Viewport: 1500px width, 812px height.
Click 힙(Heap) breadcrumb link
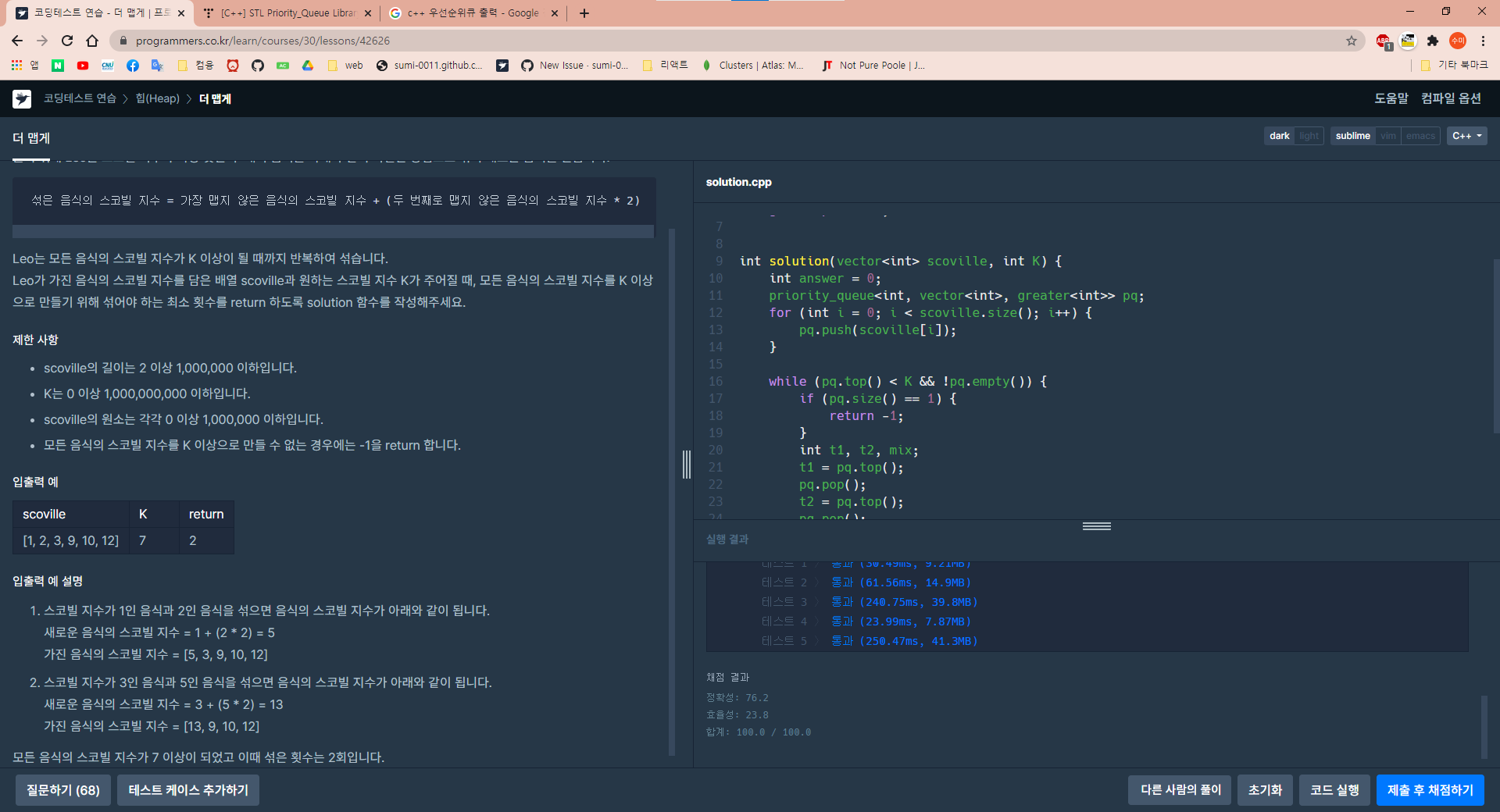(158, 98)
